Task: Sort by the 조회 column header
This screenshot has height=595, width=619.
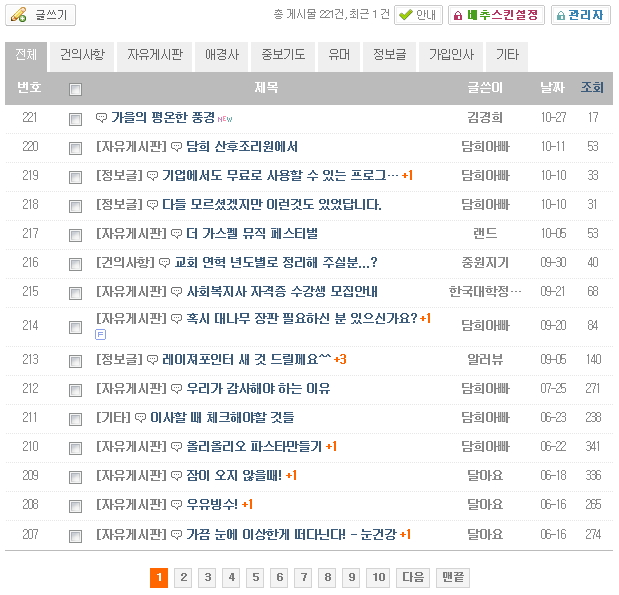Action: 592,88
